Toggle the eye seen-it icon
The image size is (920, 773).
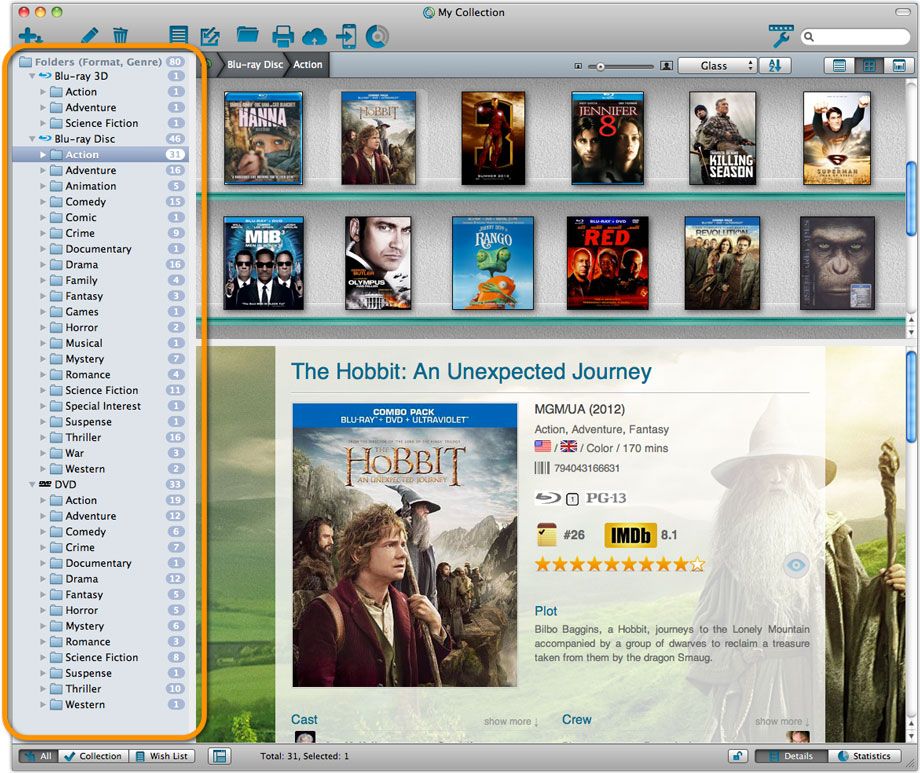point(796,565)
